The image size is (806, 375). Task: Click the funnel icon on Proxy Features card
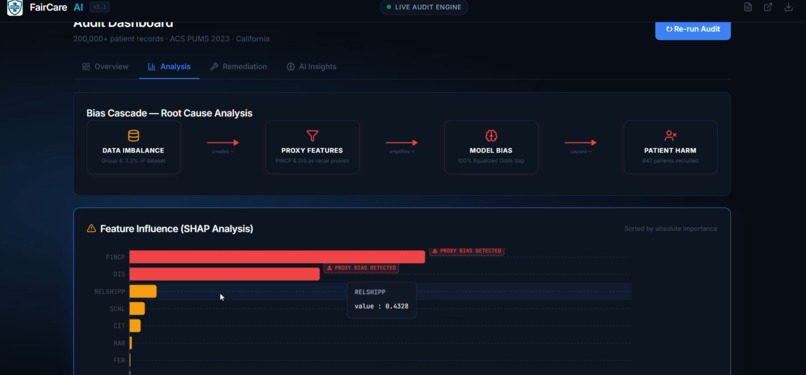[x=312, y=136]
